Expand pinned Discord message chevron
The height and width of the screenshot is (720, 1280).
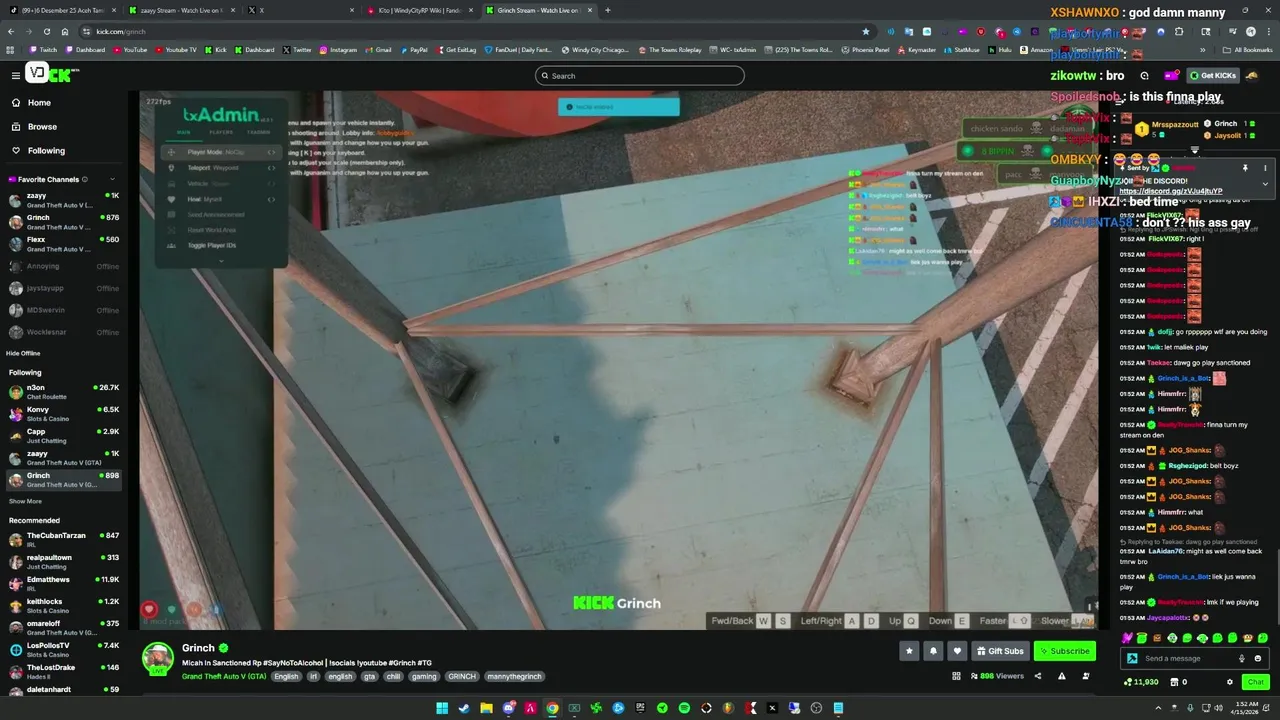point(1265,184)
